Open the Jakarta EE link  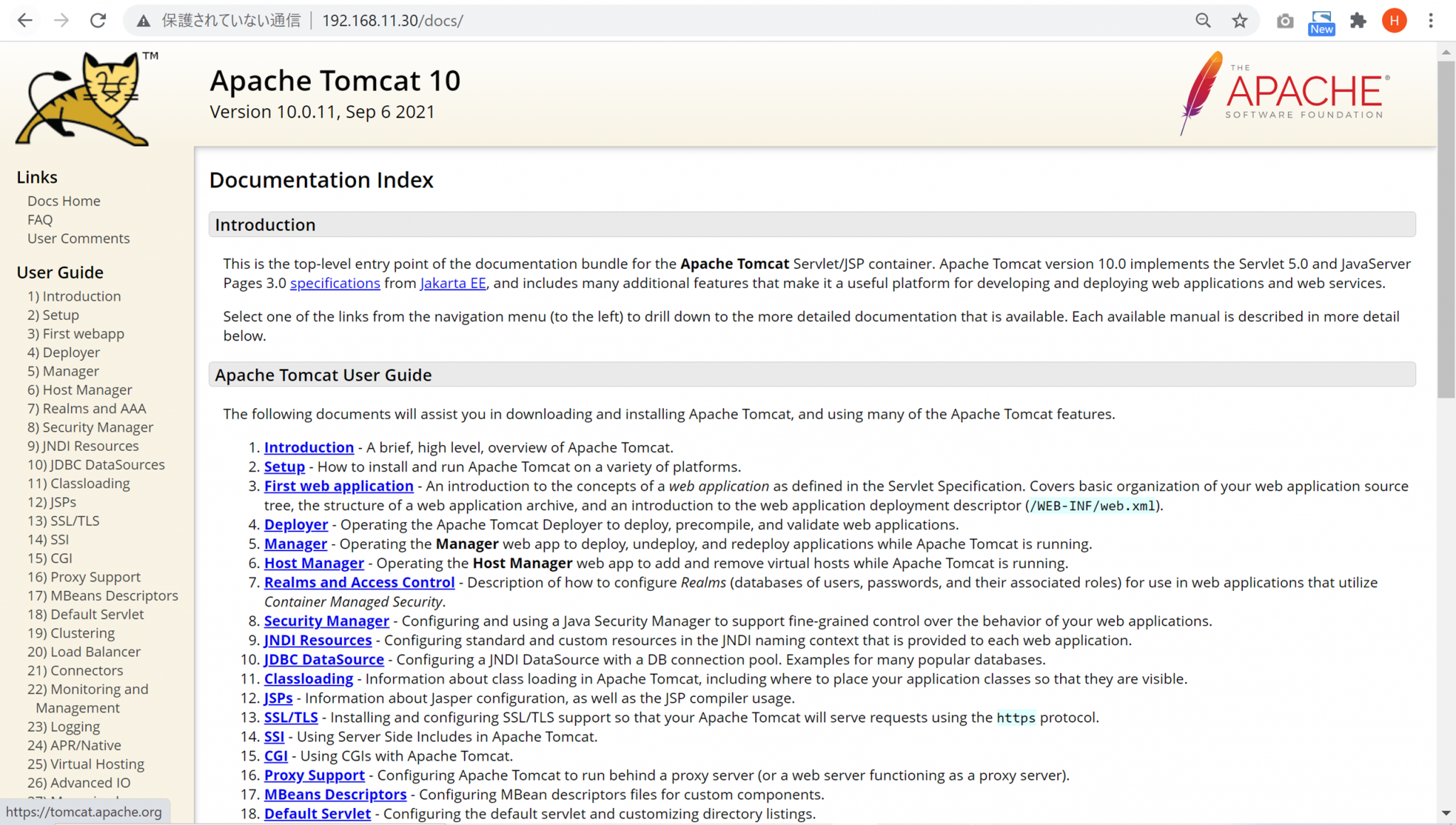(453, 282)
